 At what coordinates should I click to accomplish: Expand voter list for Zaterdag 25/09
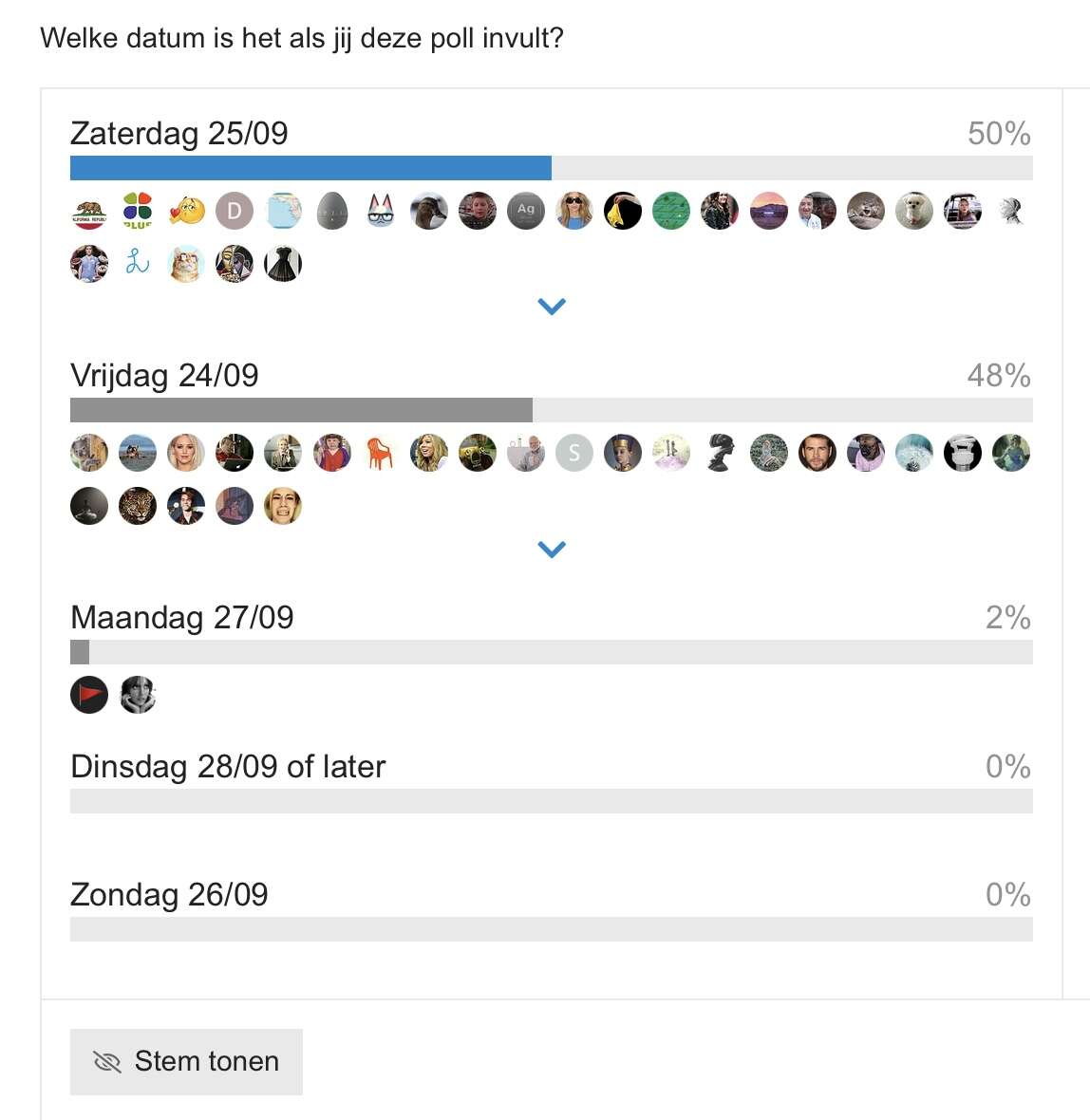pyautogui.click(x=552, y=307)
